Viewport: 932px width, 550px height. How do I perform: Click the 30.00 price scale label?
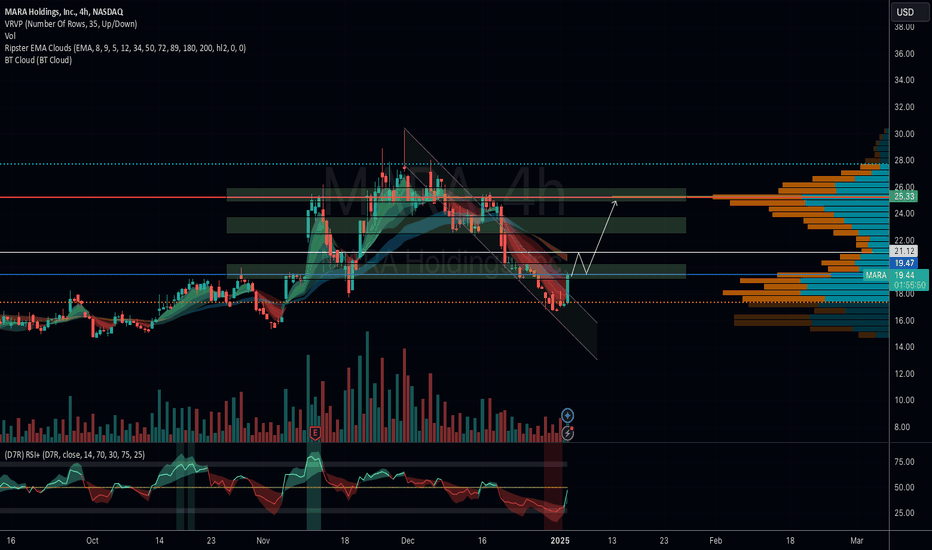(904, 134)
